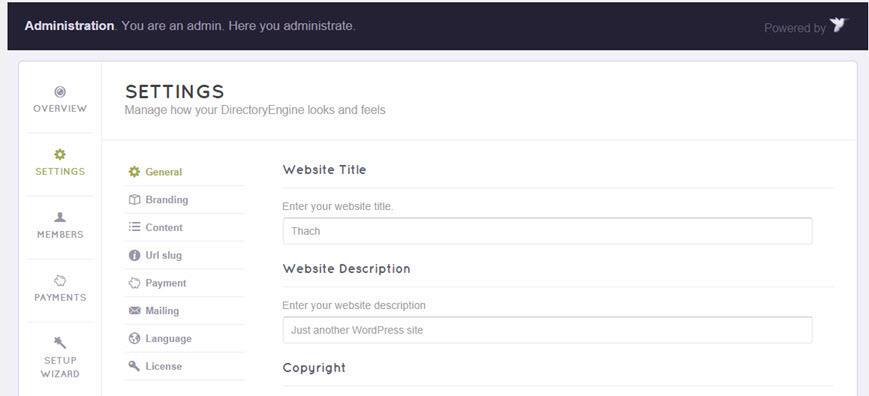The width and height of the screenshot is (869, 396).
Task: Select the Settings sidebar label
Action: [60, 172]
